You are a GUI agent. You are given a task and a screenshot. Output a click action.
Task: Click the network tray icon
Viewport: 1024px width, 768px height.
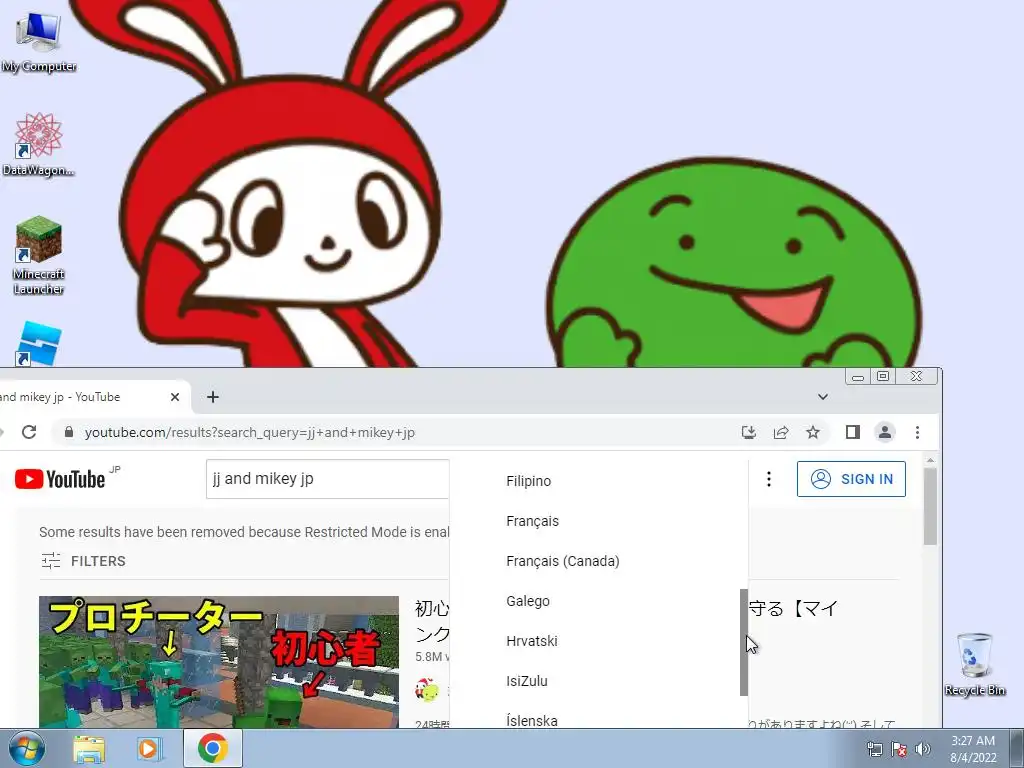click(874, 749)
